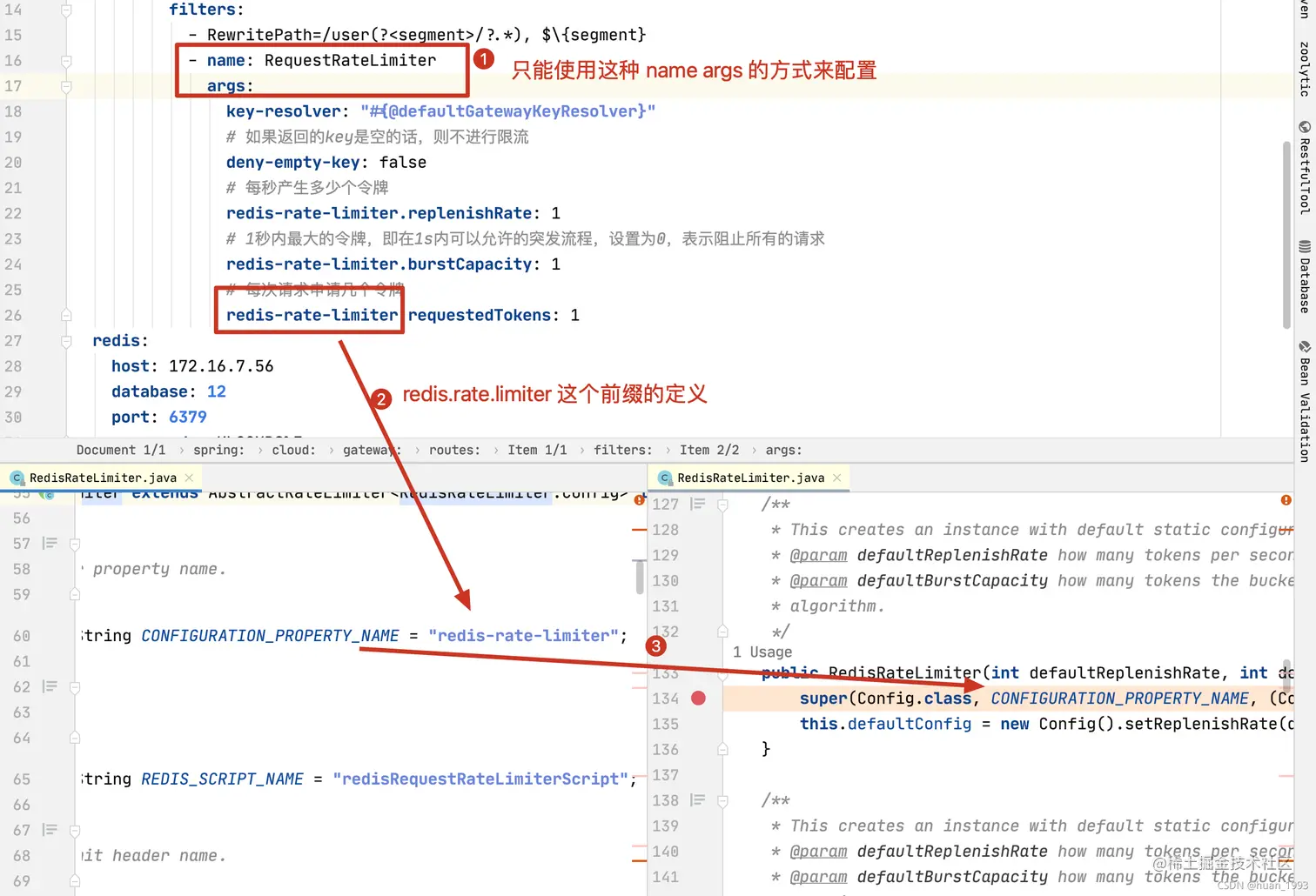Toggle rendered doc view at line 138
This screenshot has width=1316, height=896.
697,799
